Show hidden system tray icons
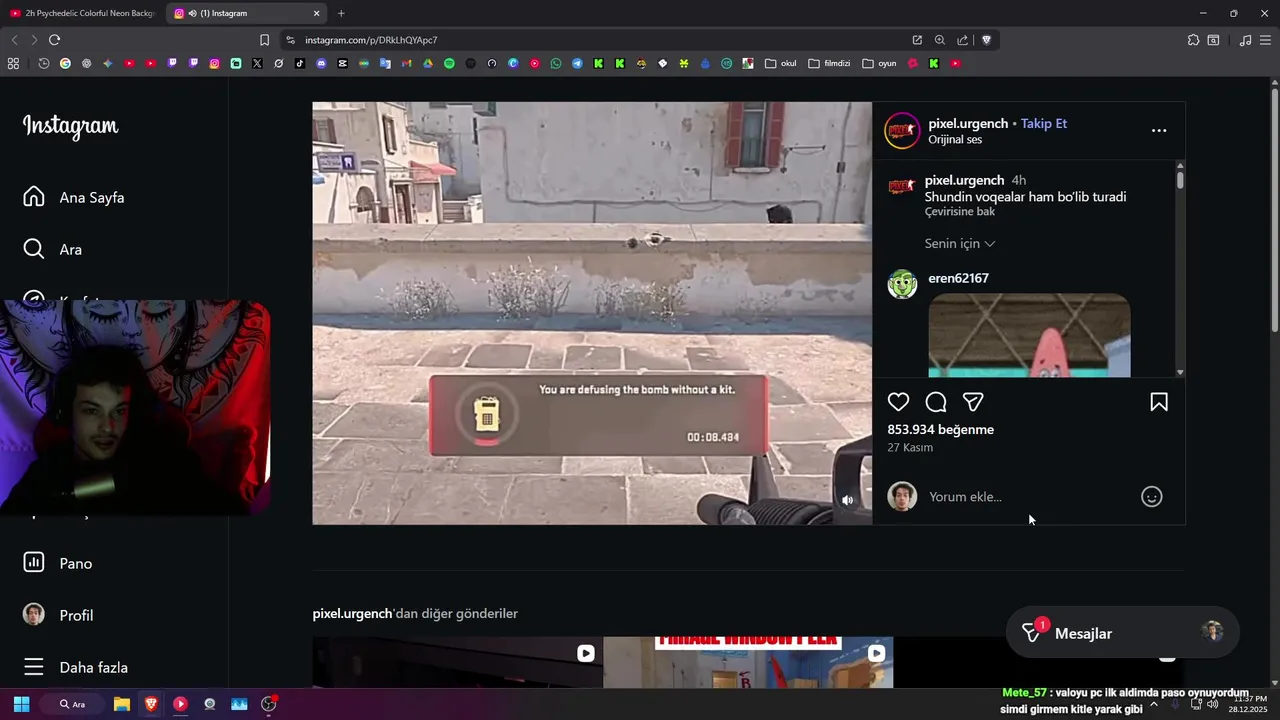1280x720 pixels. pos(1154,704)
